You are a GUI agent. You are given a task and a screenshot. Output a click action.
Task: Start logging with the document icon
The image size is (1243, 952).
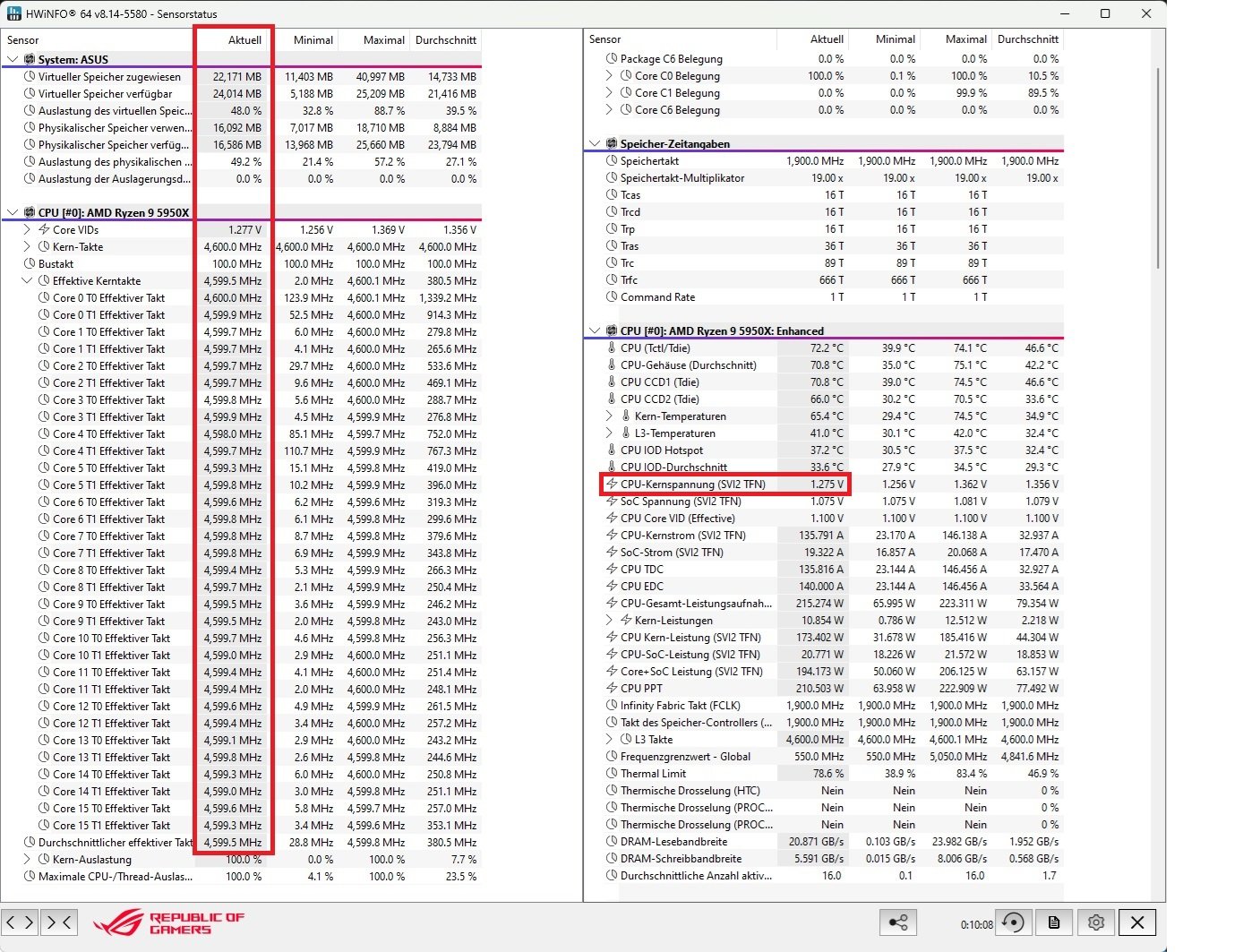[1054, 922]
